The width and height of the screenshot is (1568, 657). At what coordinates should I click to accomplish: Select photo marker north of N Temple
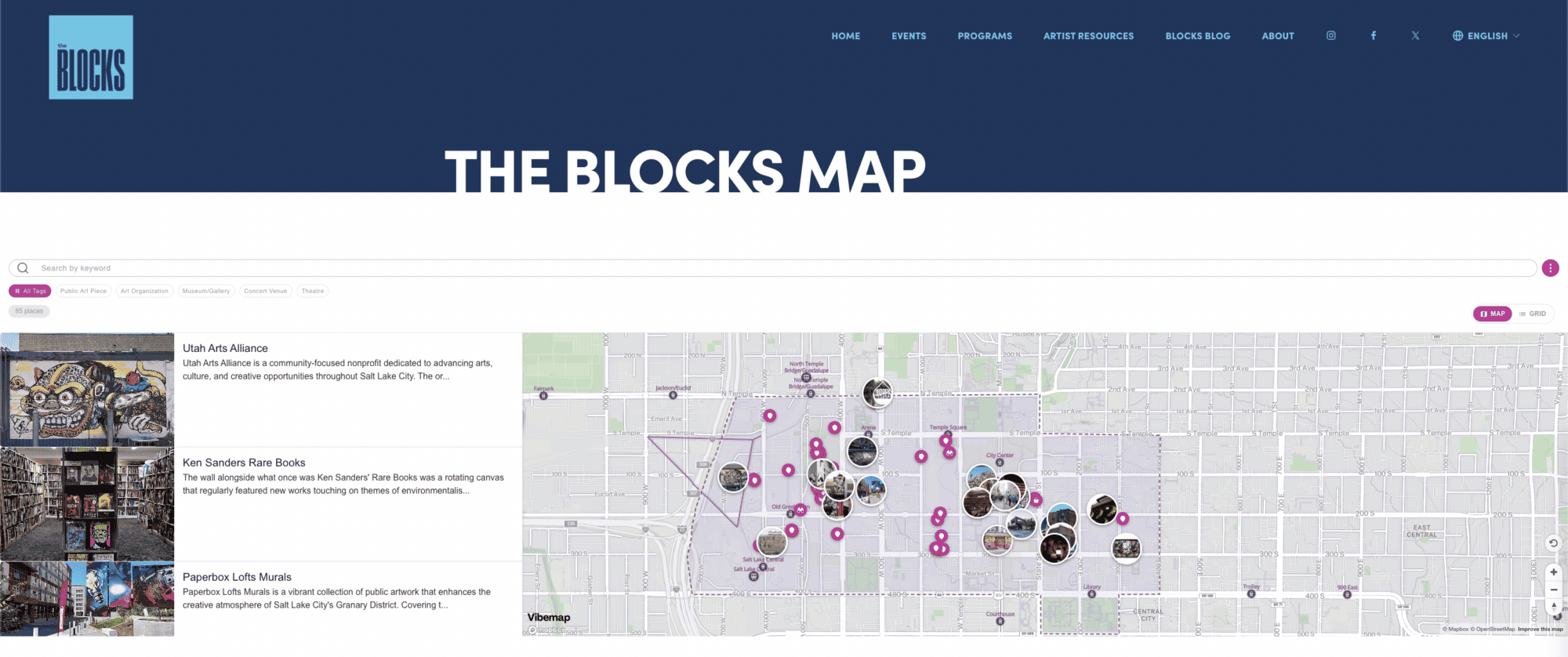click(x=877, y=393)
